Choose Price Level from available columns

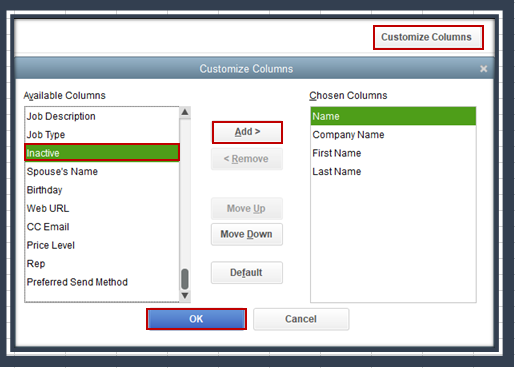pyautogui.click(x=102, y=245)
